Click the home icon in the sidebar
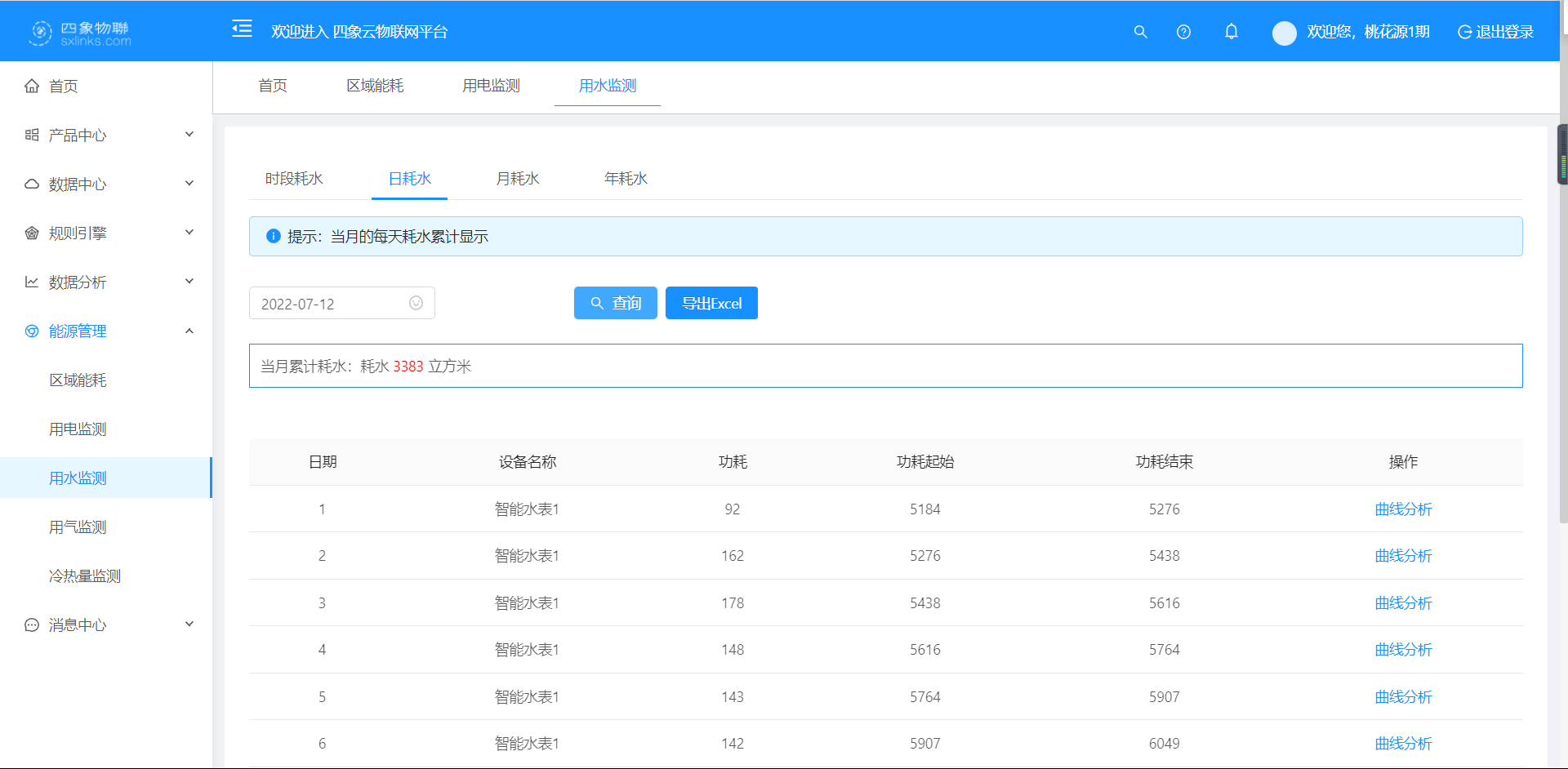 click(x=32, y=87)
